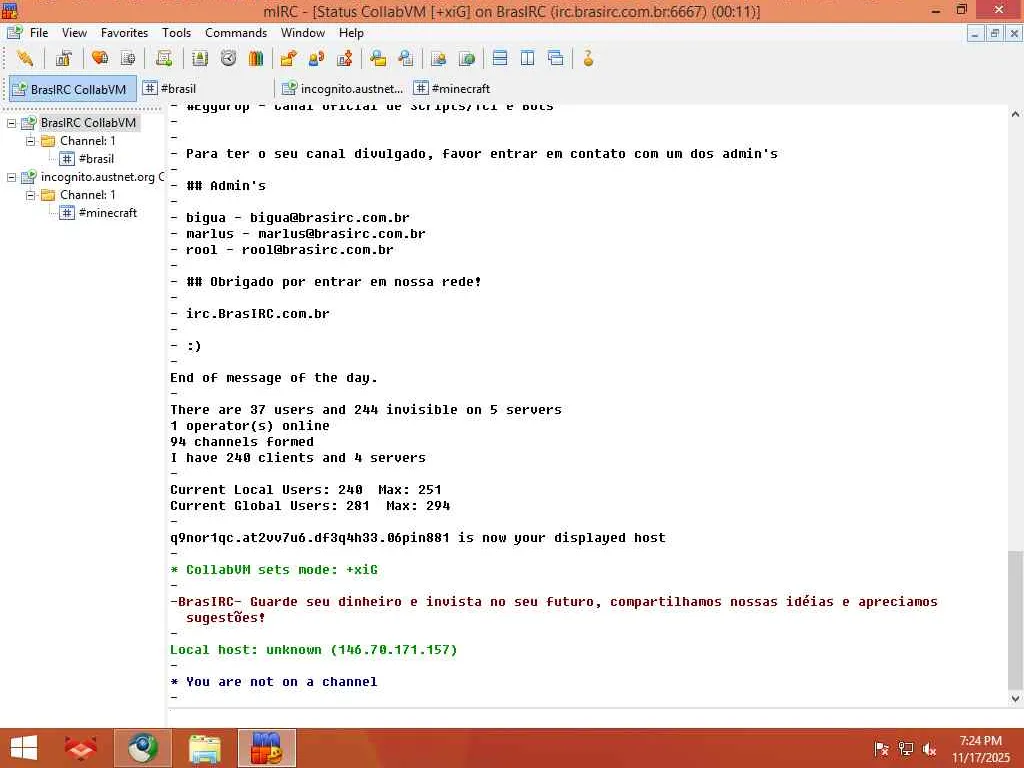Click '* CollabVM sets mode: +xiG' line
Screen dimensions: 1024x768
[x=274, y=569]
